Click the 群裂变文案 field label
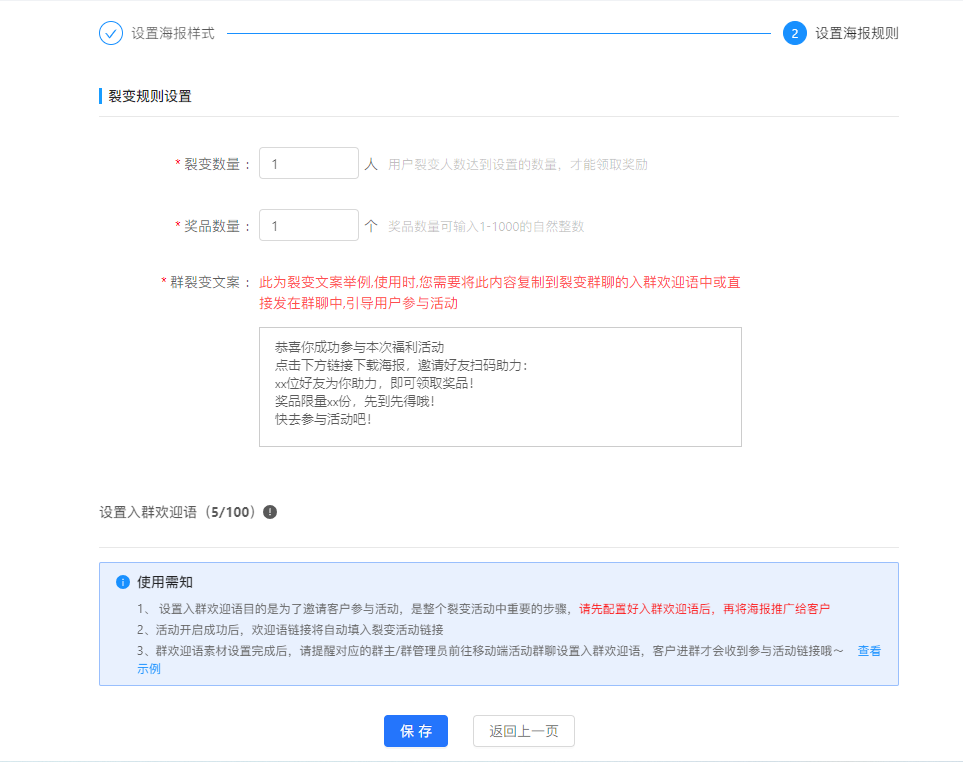This screenshot has height=762, width=963. 205,282
